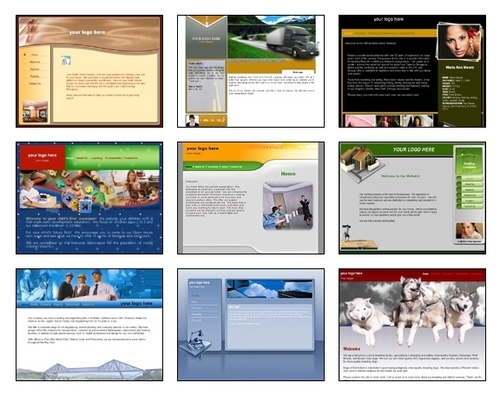This screenshot has width=500, height=396.
Task: Open About Us in daycare green nav bar
Action: click(x=82, y=158)
